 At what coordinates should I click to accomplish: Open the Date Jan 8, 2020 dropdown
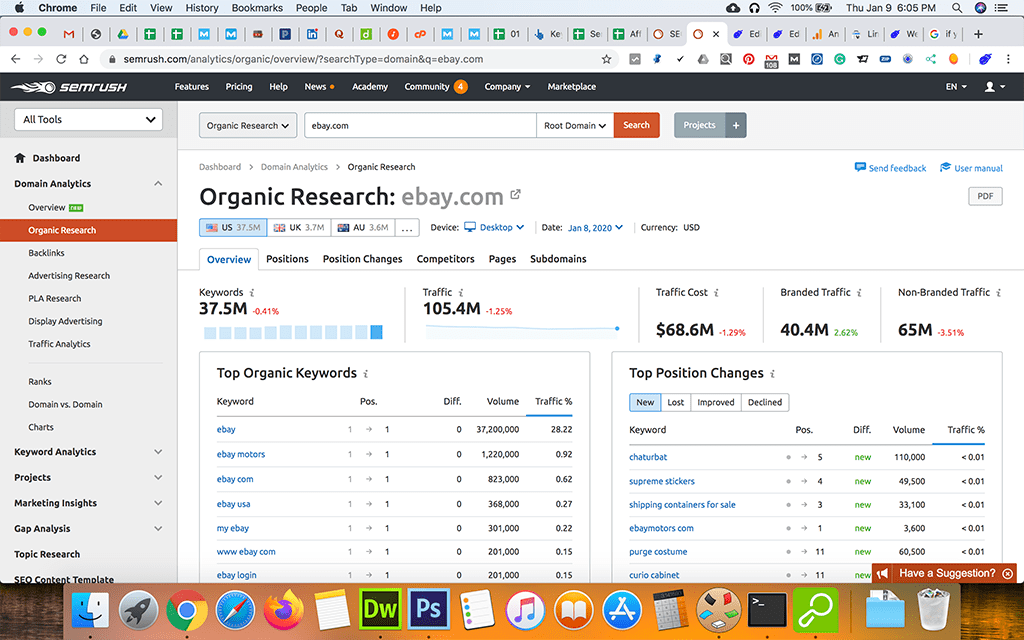[596, 228]
